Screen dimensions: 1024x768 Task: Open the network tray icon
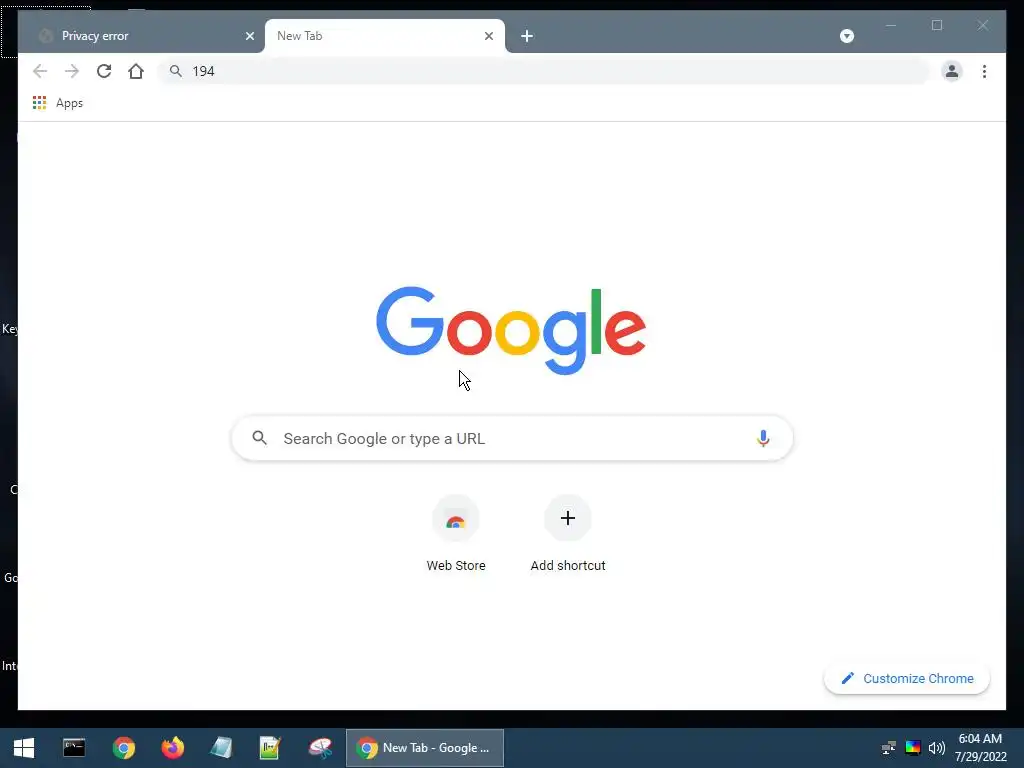point(889,748)
